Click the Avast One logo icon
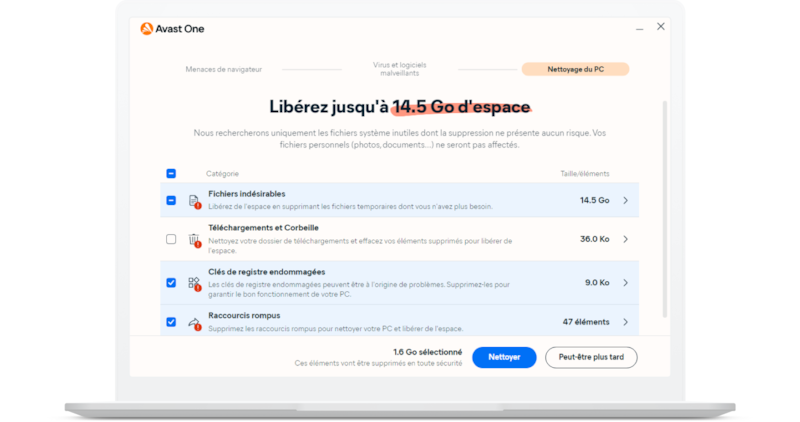This screenshot has height=422, width=800. (x=147, y=29)
